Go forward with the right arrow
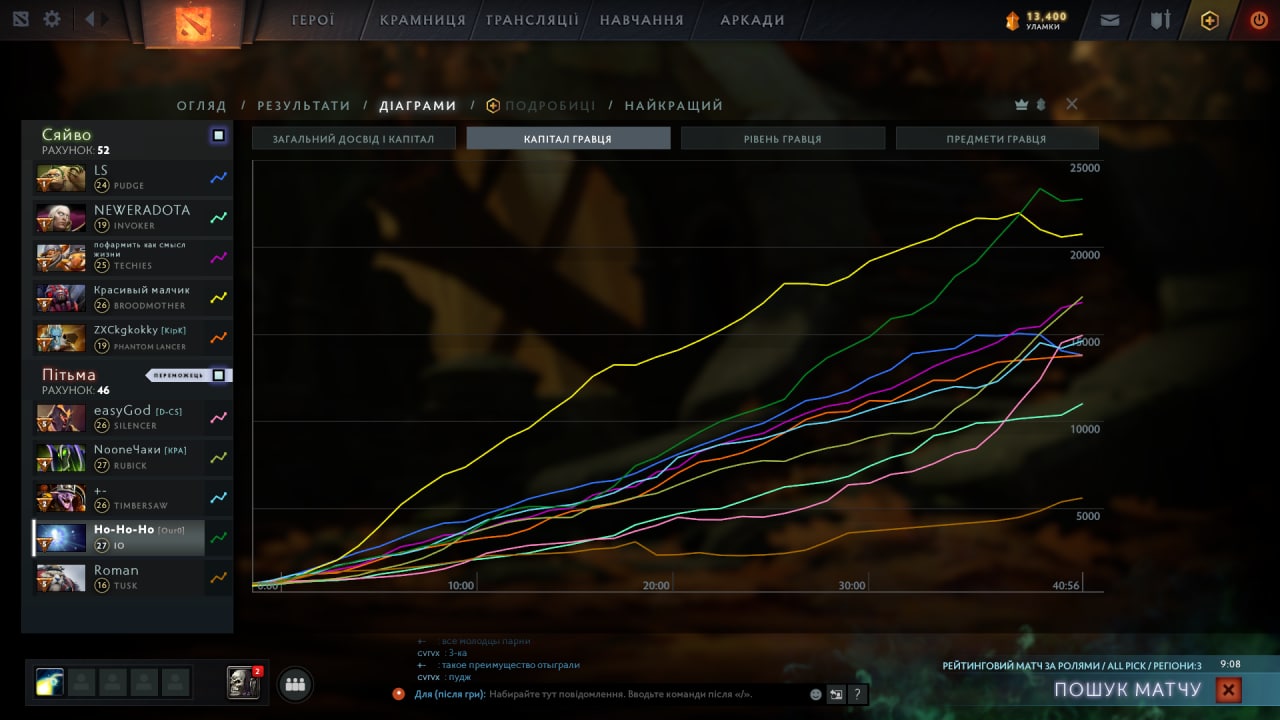This screenshot has height=720, width=1280. coord(107,19)
